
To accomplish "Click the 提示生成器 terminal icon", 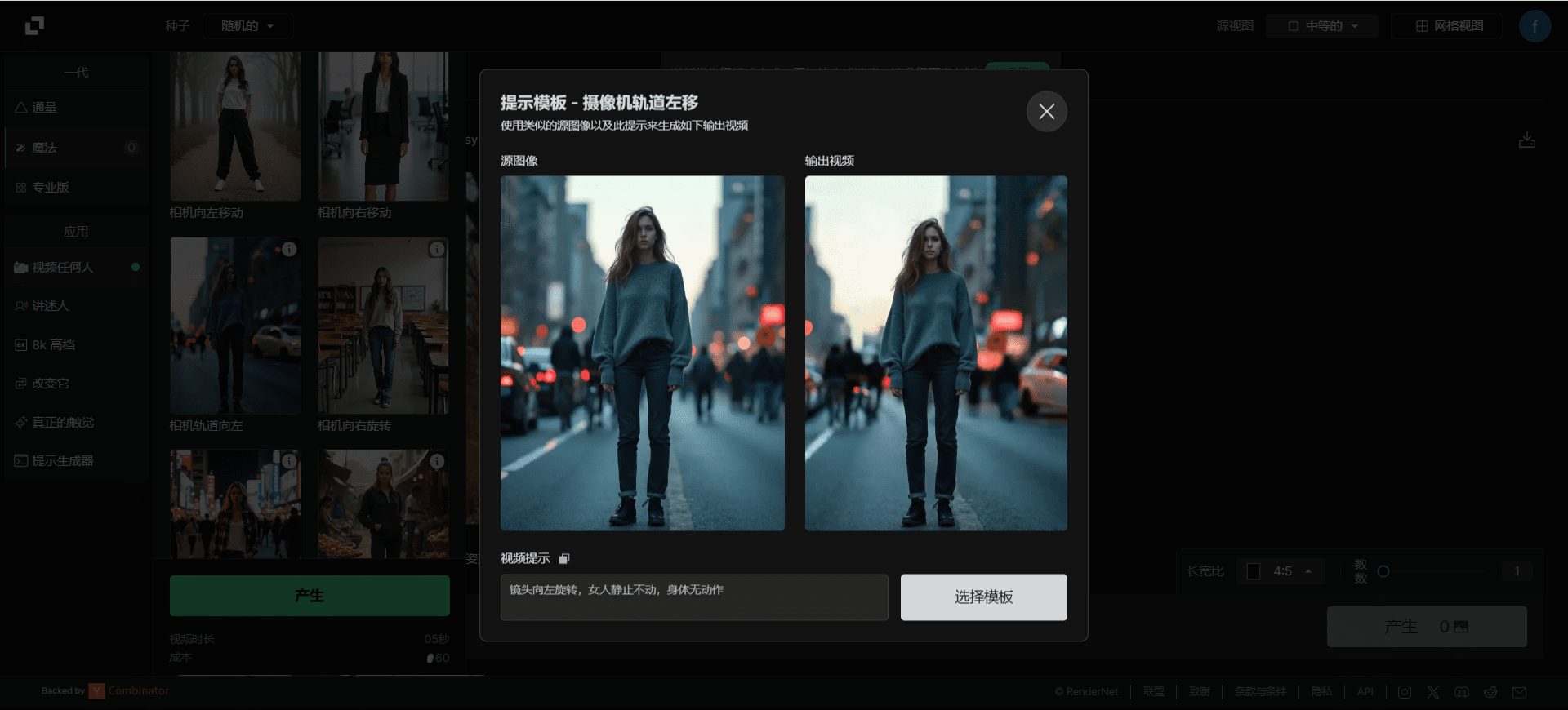I will click(20, 461).
